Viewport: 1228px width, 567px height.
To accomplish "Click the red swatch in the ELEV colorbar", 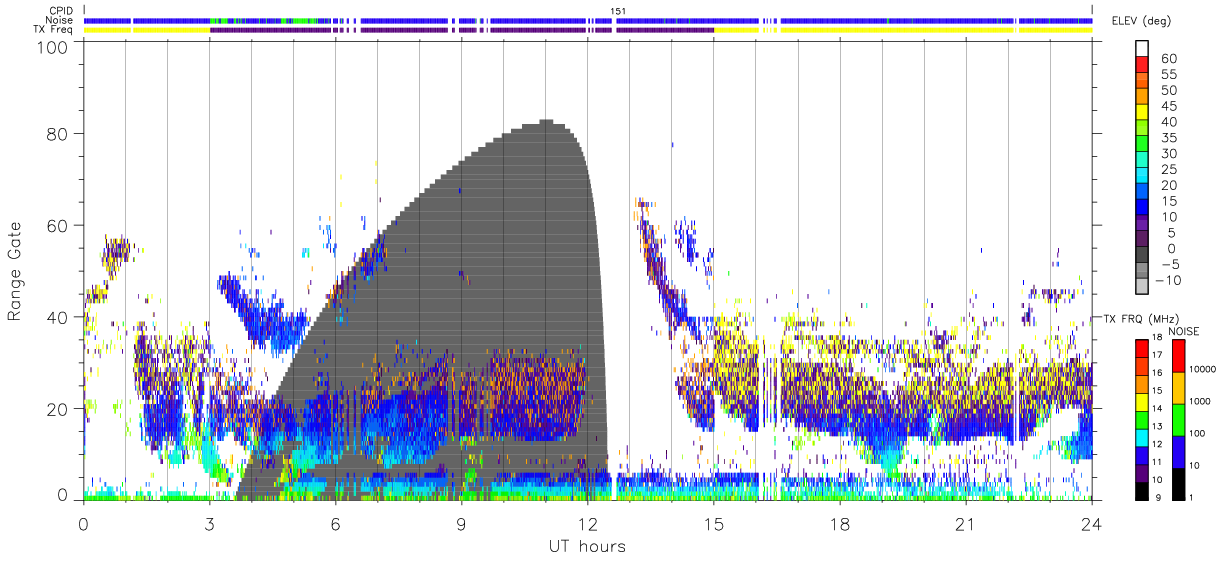I will pyautogui.click(x=1141, y=66).
